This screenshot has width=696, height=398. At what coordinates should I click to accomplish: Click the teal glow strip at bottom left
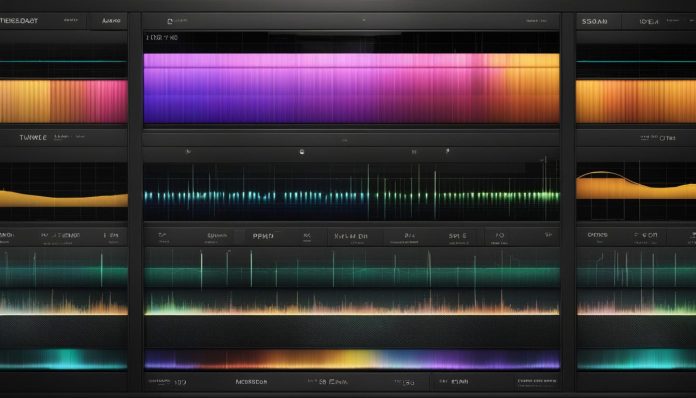(63, 359)
